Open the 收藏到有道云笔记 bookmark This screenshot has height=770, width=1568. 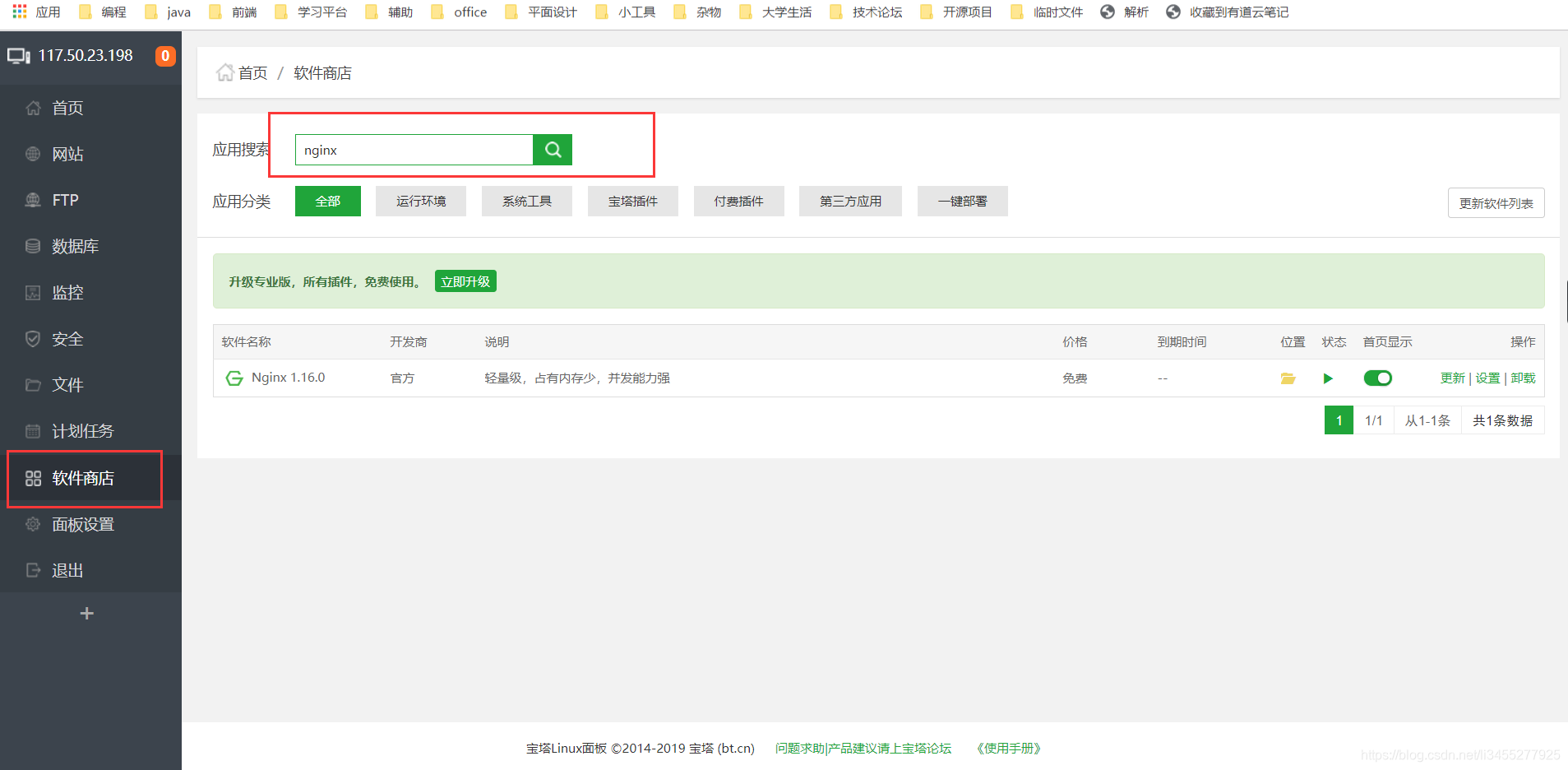1228,12
